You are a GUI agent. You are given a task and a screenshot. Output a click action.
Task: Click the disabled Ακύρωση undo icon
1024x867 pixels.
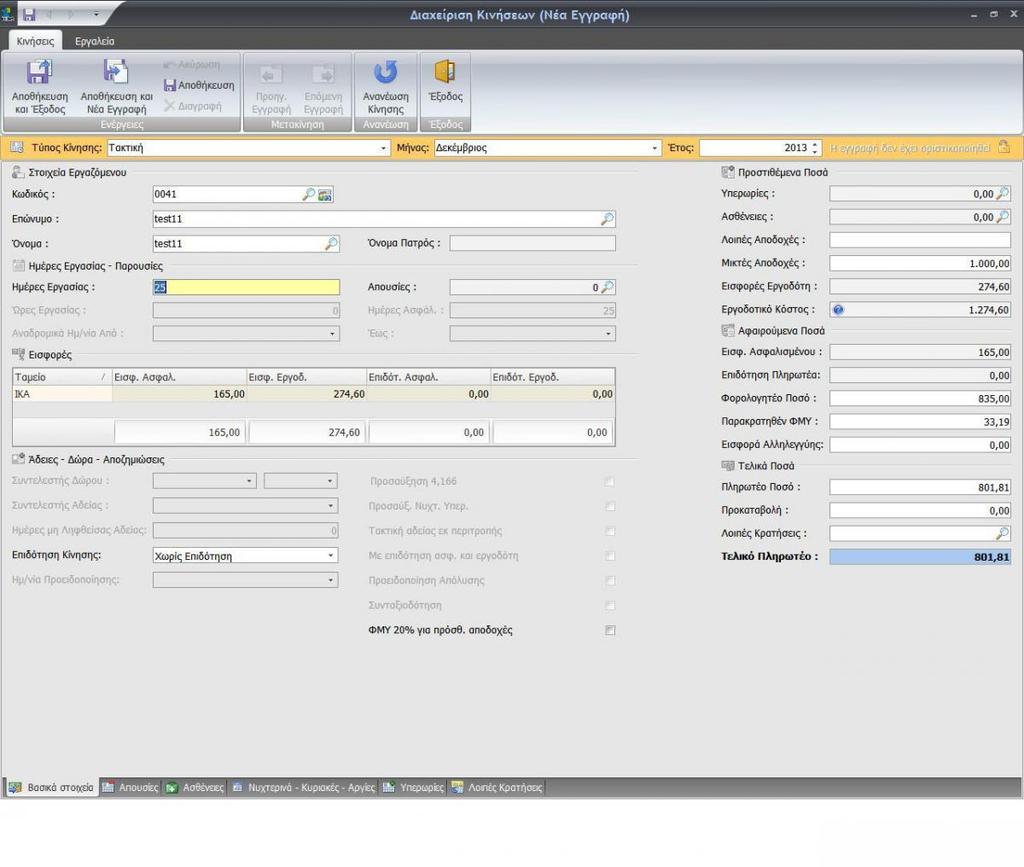pos(169,65)
